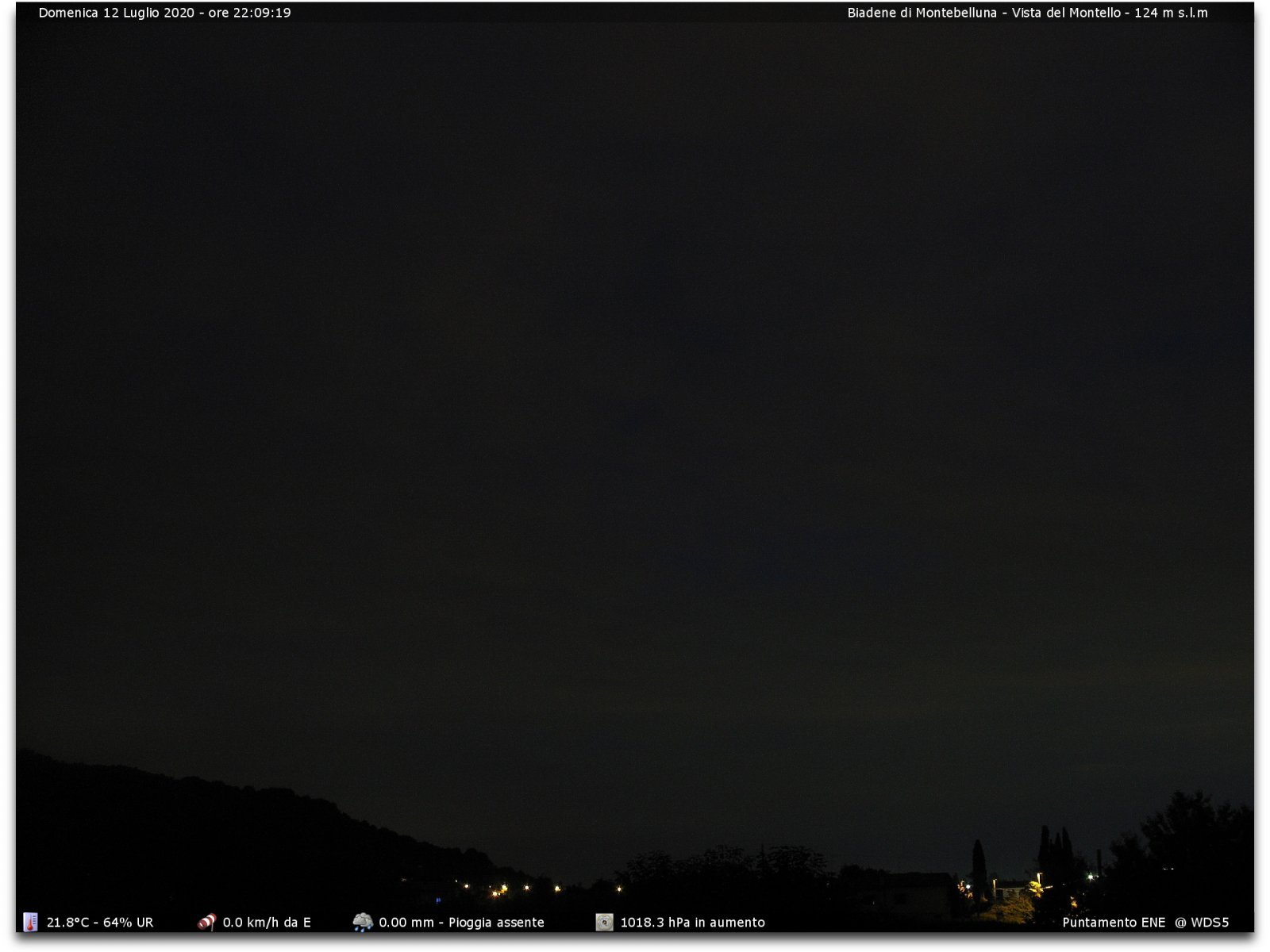The image size is (1270, 952).
Task: Select the time text 'ore 22:09:19'
Action: click(x=250, y=13)
